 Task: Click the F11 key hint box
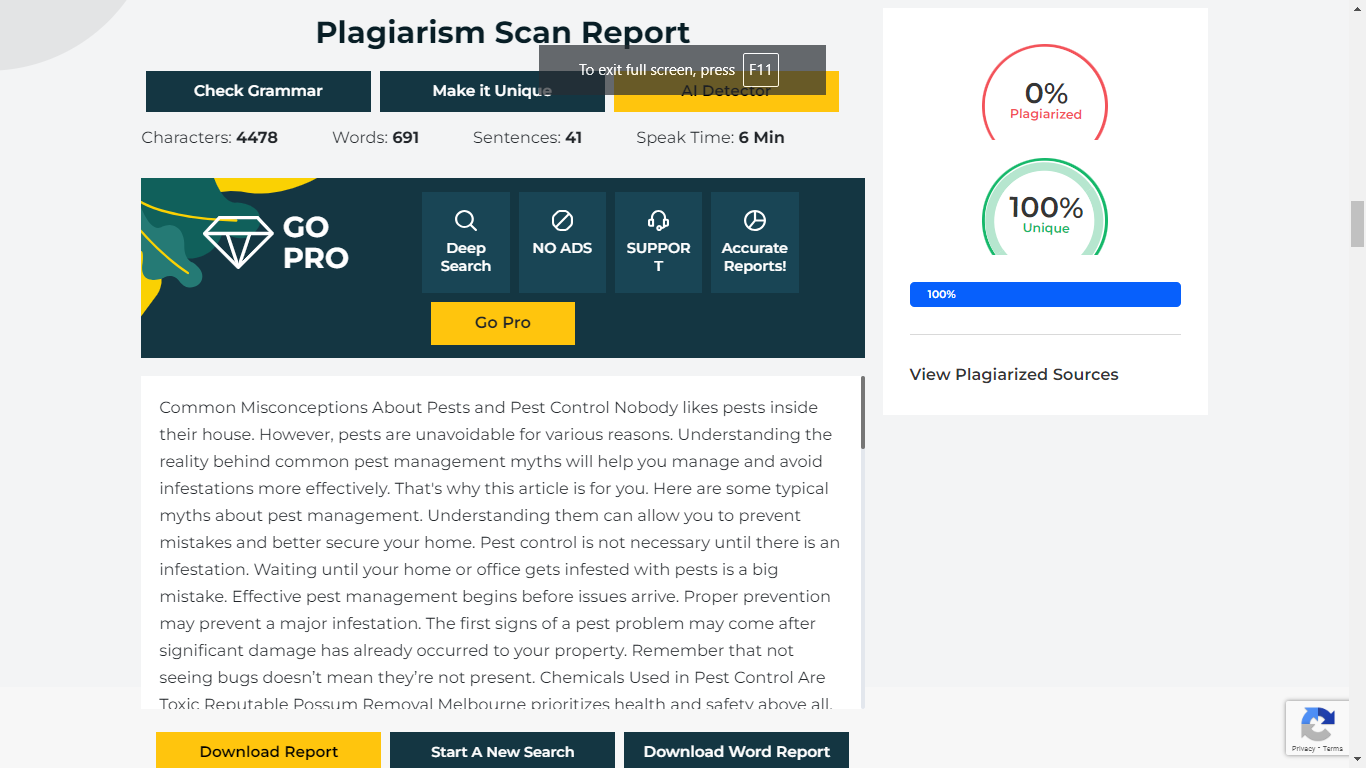761,70
